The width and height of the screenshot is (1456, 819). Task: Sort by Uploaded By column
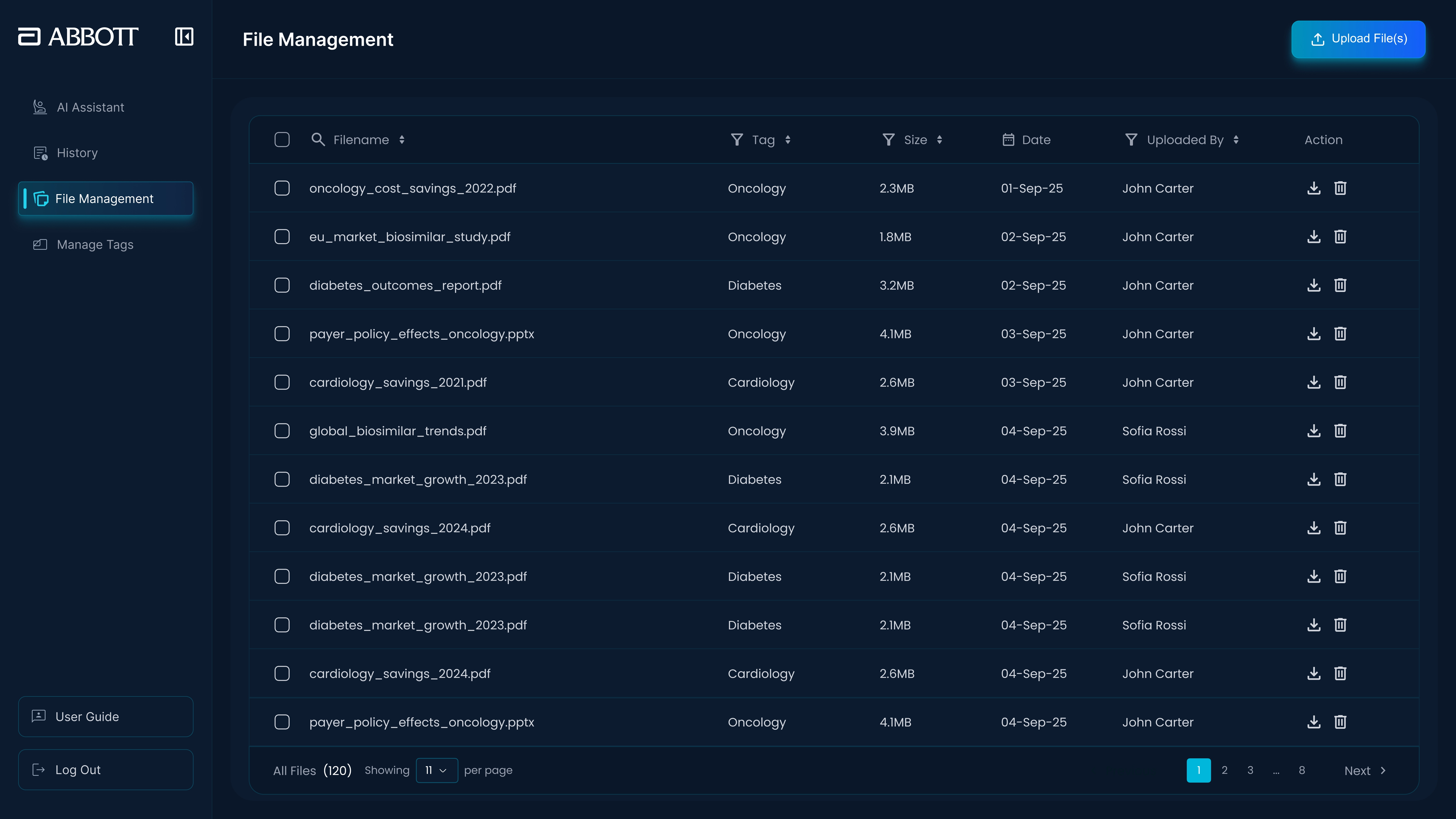[1236, 140]
